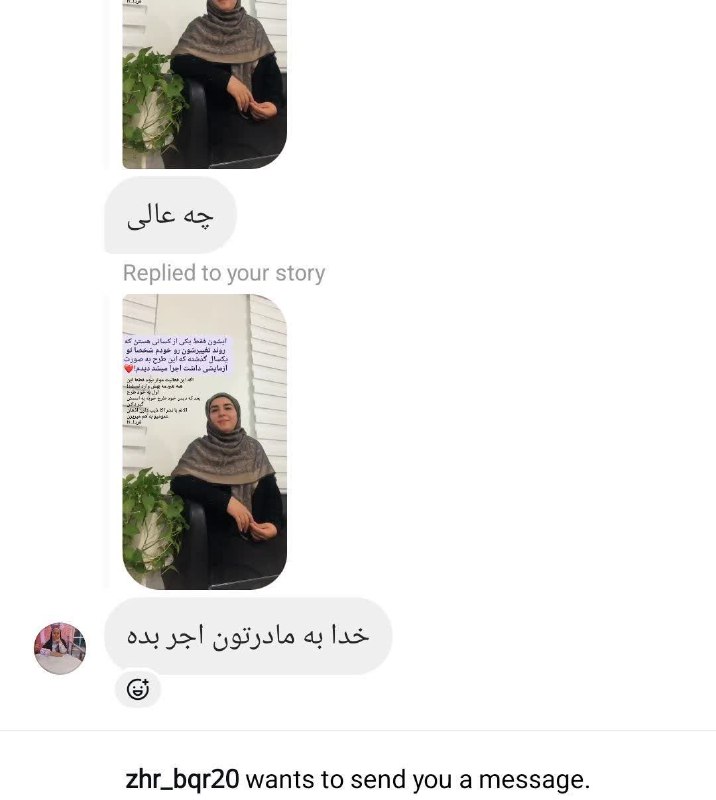Tap the black chair in the lower story preview

point(196,541)
